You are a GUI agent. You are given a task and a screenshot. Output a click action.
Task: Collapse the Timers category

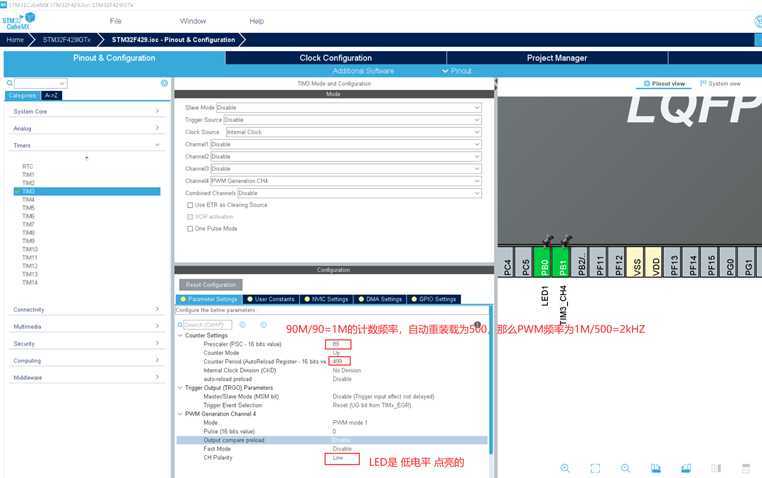coord(87,145)
